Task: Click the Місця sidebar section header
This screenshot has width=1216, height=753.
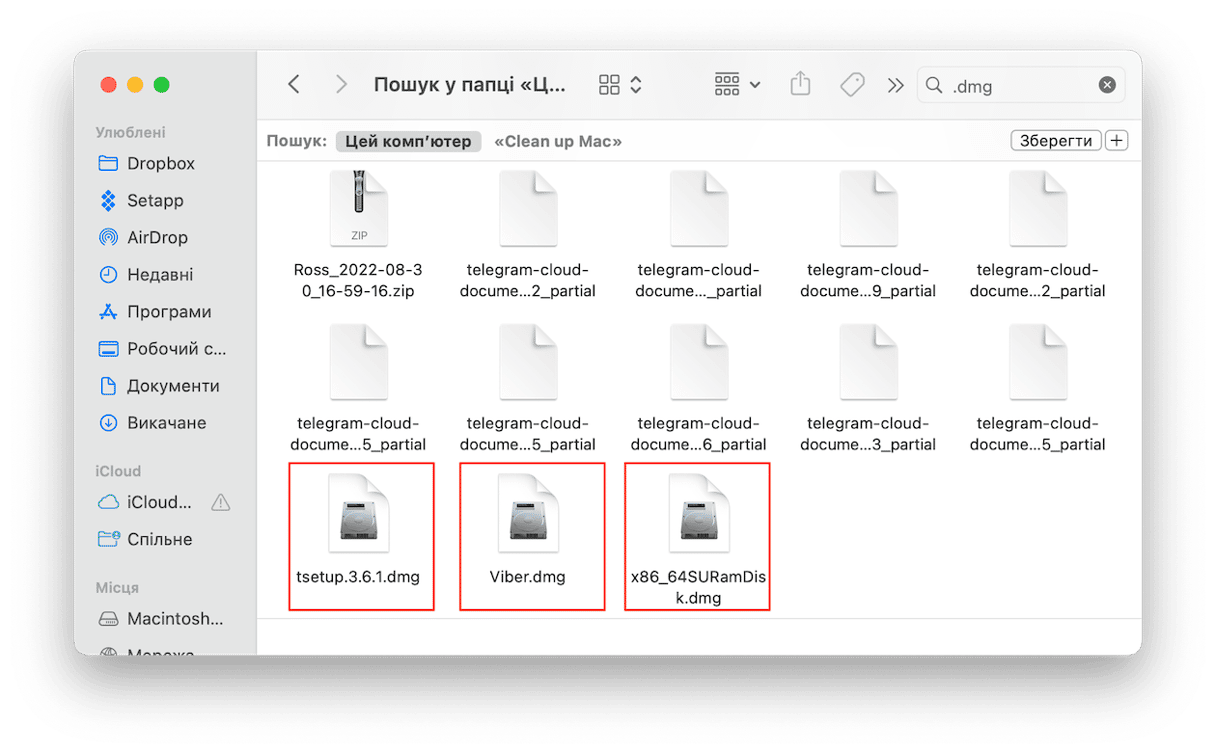Action: click(117, 588)
